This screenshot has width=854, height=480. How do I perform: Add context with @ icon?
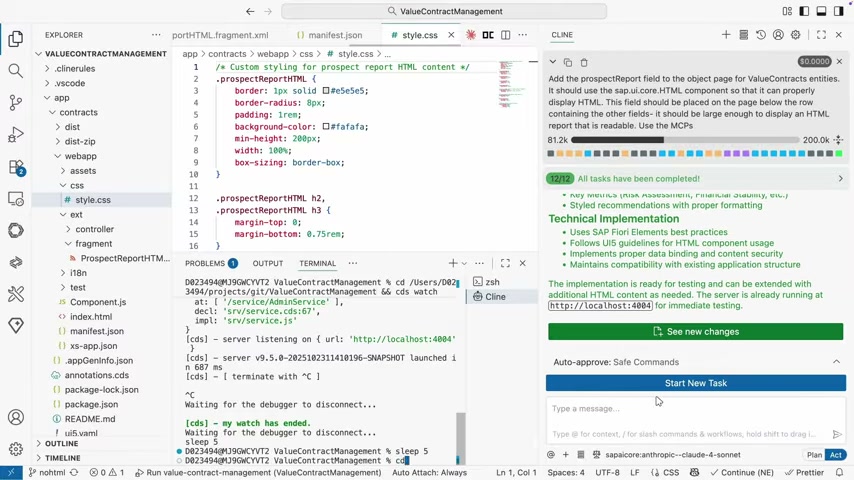(x=551, y=454)
